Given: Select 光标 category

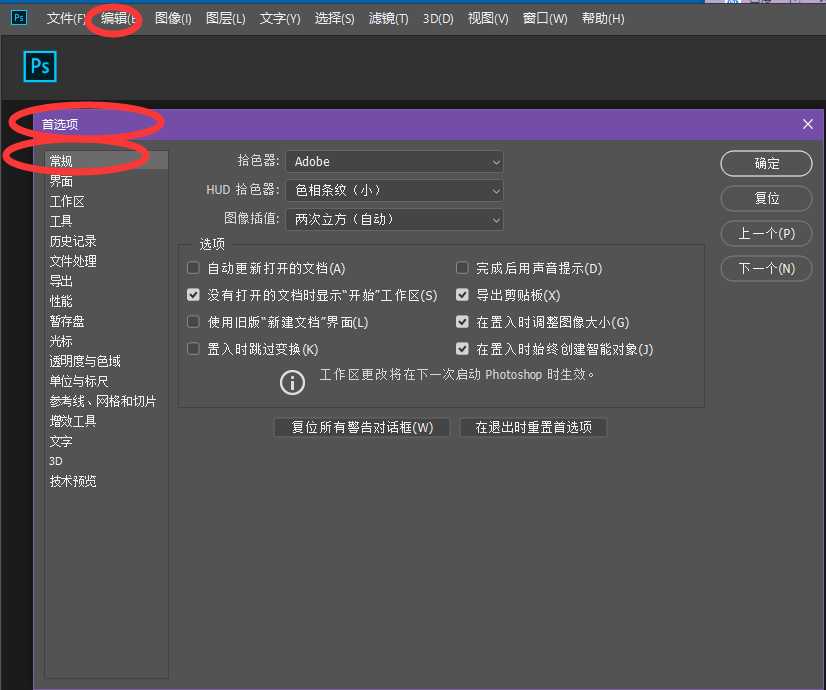Looking at the screenshot, I should pos(61,341).
